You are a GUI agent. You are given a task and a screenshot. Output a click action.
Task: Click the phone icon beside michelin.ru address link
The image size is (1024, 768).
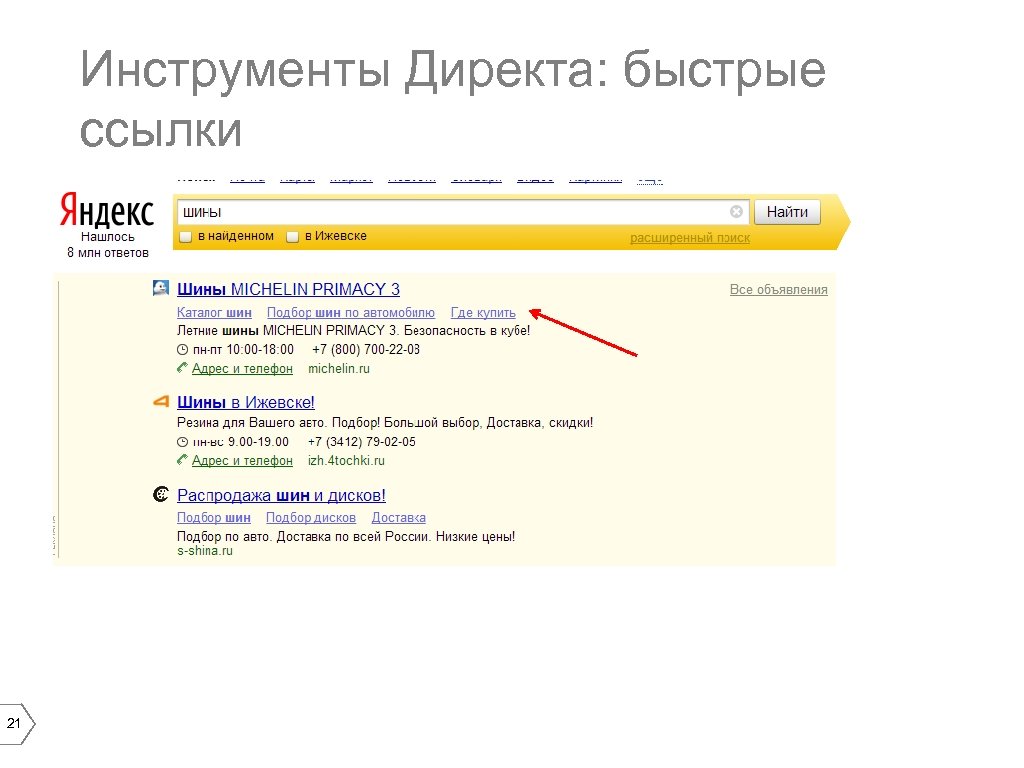[182, 368]
